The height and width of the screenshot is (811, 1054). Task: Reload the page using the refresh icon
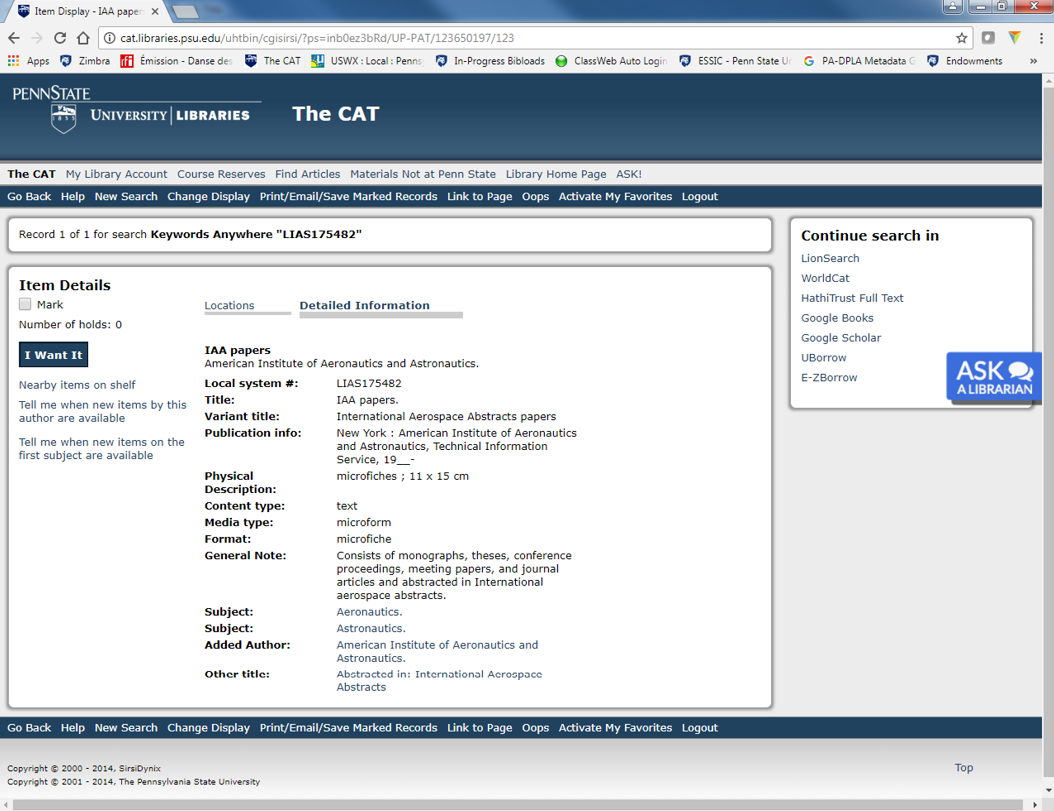coord(62,37)
